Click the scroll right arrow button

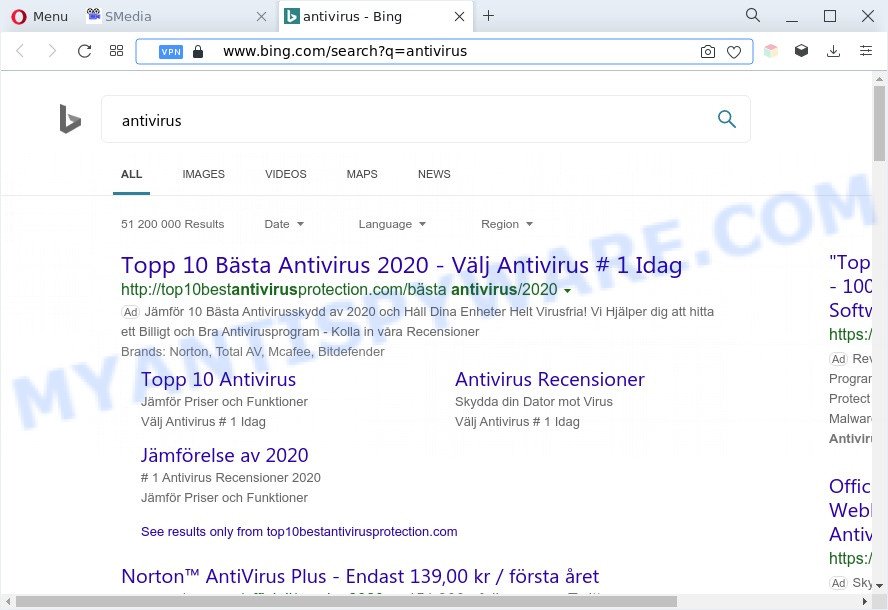click(865, 601)
